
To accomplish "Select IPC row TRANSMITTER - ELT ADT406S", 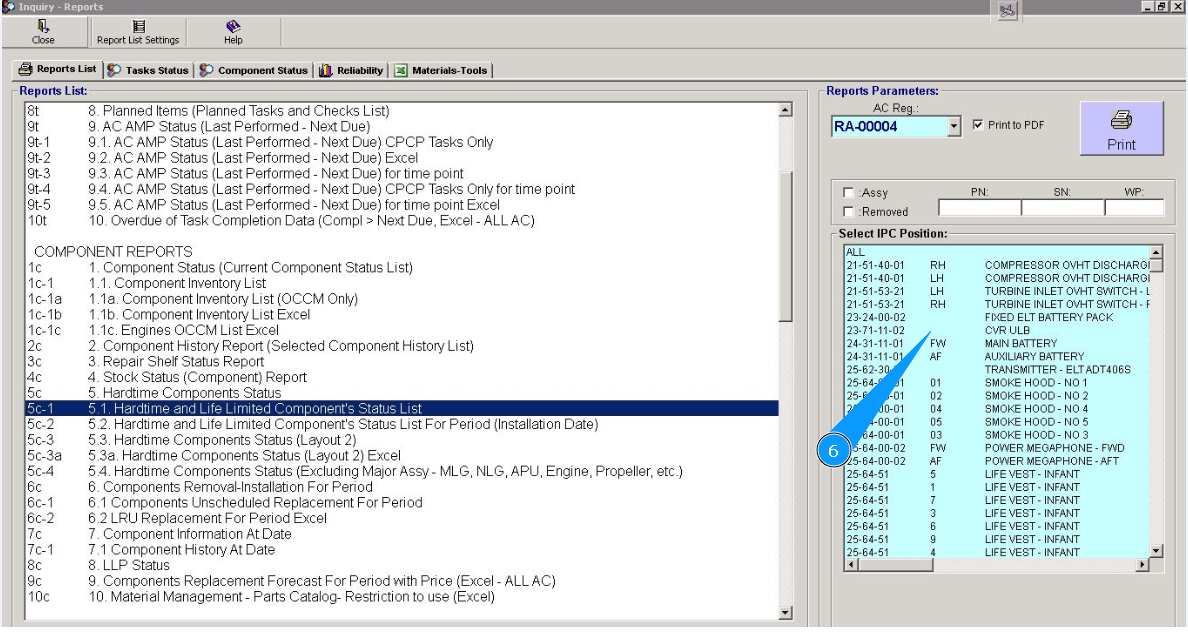I will coord(997,369).
